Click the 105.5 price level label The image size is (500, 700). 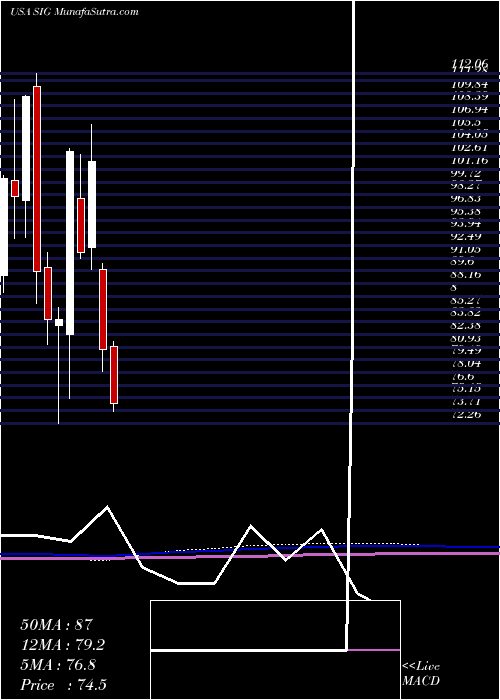[x=465, y=122]
